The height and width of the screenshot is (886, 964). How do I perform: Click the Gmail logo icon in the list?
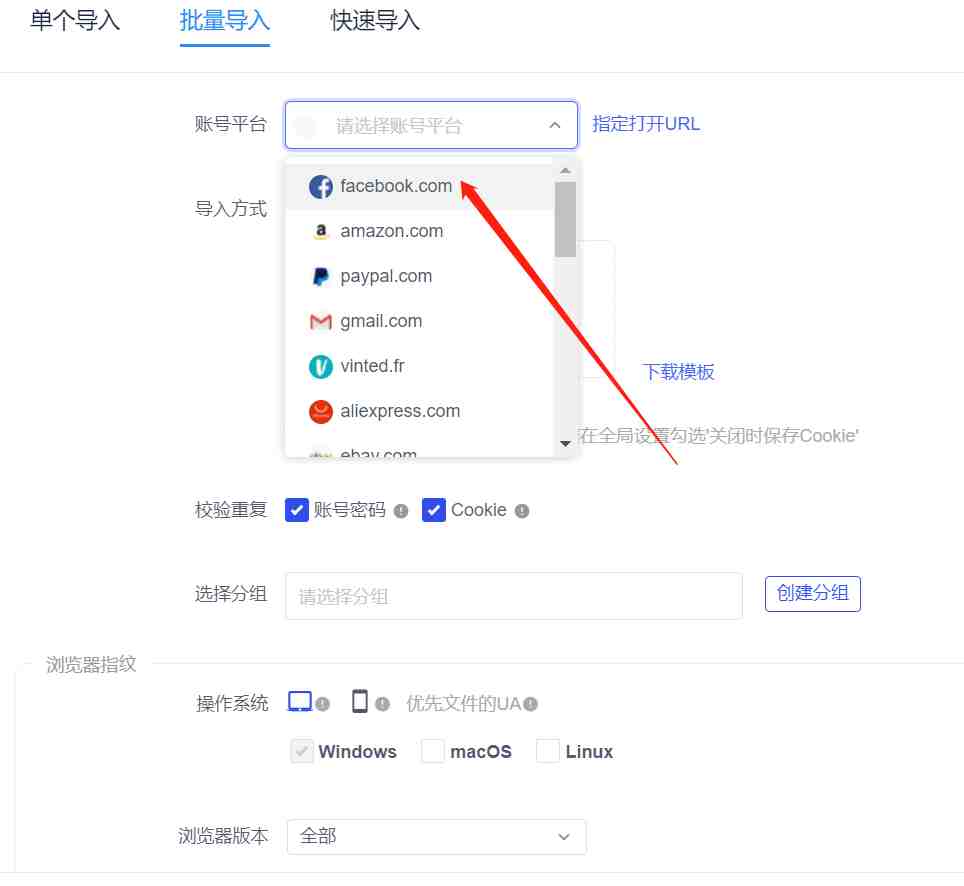click(x=320, y=322)
